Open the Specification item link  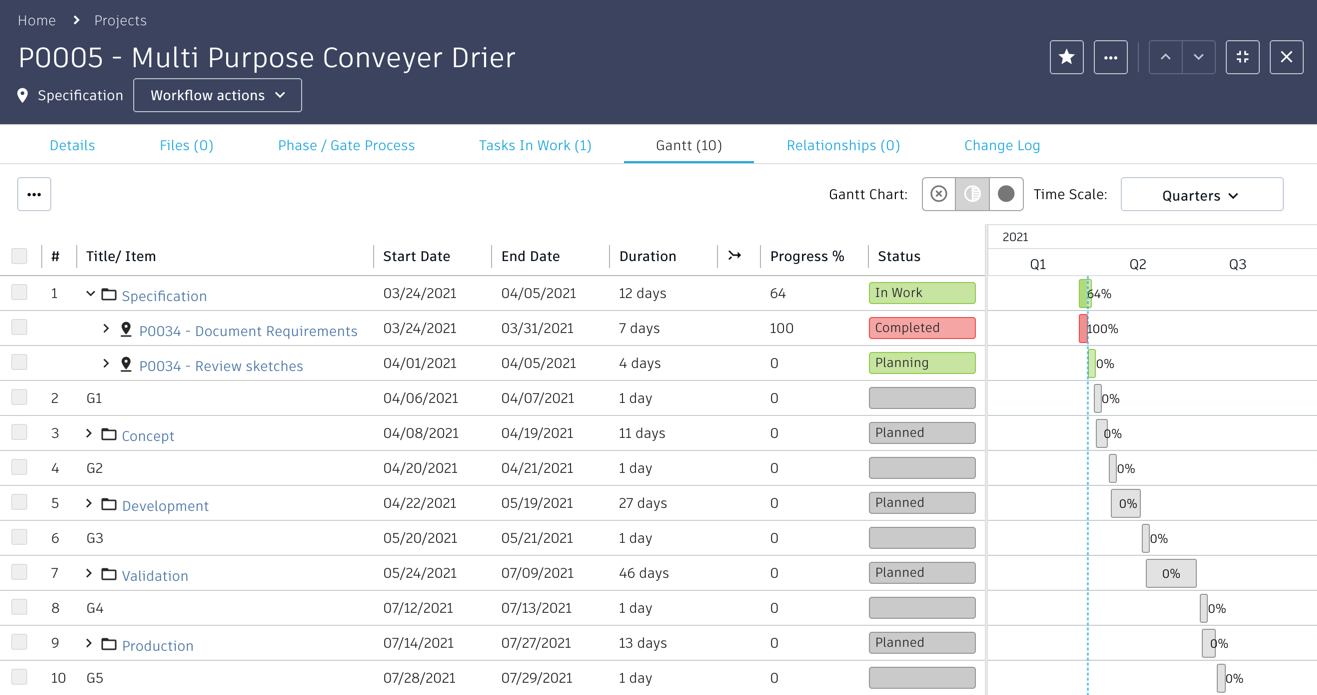164,296
